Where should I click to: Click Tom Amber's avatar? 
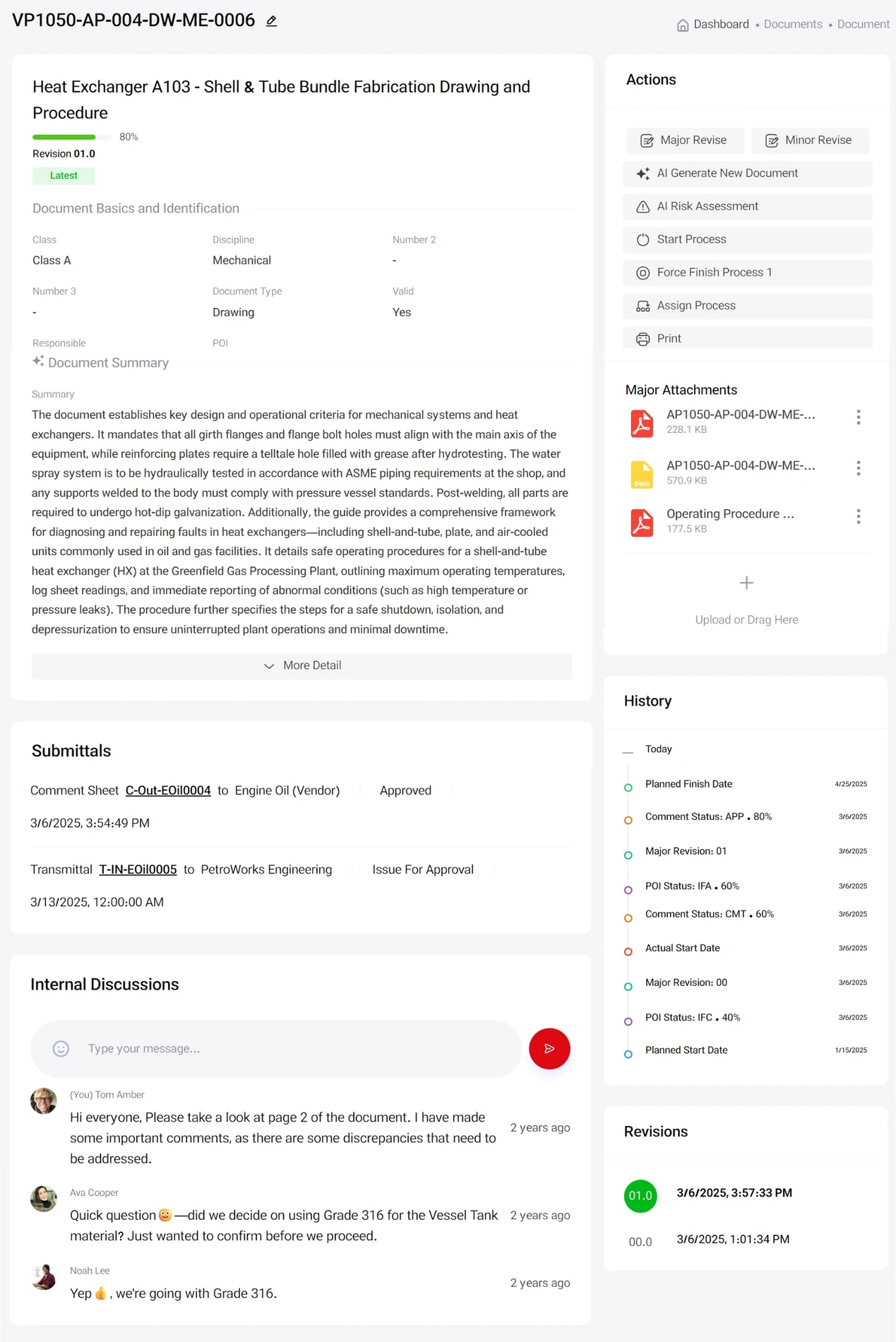(x=44, y=1100)
